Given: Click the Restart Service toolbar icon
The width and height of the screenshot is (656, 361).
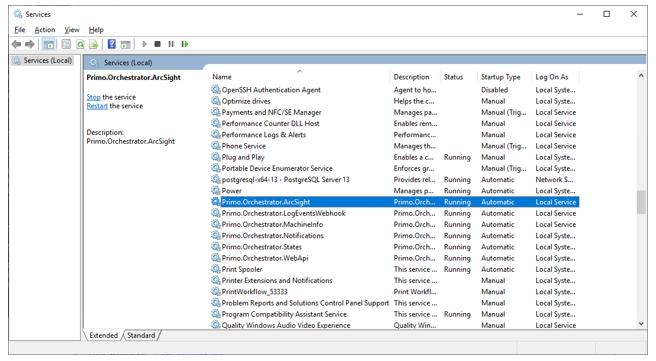Looking at the screenshot, I should (185, 44).
